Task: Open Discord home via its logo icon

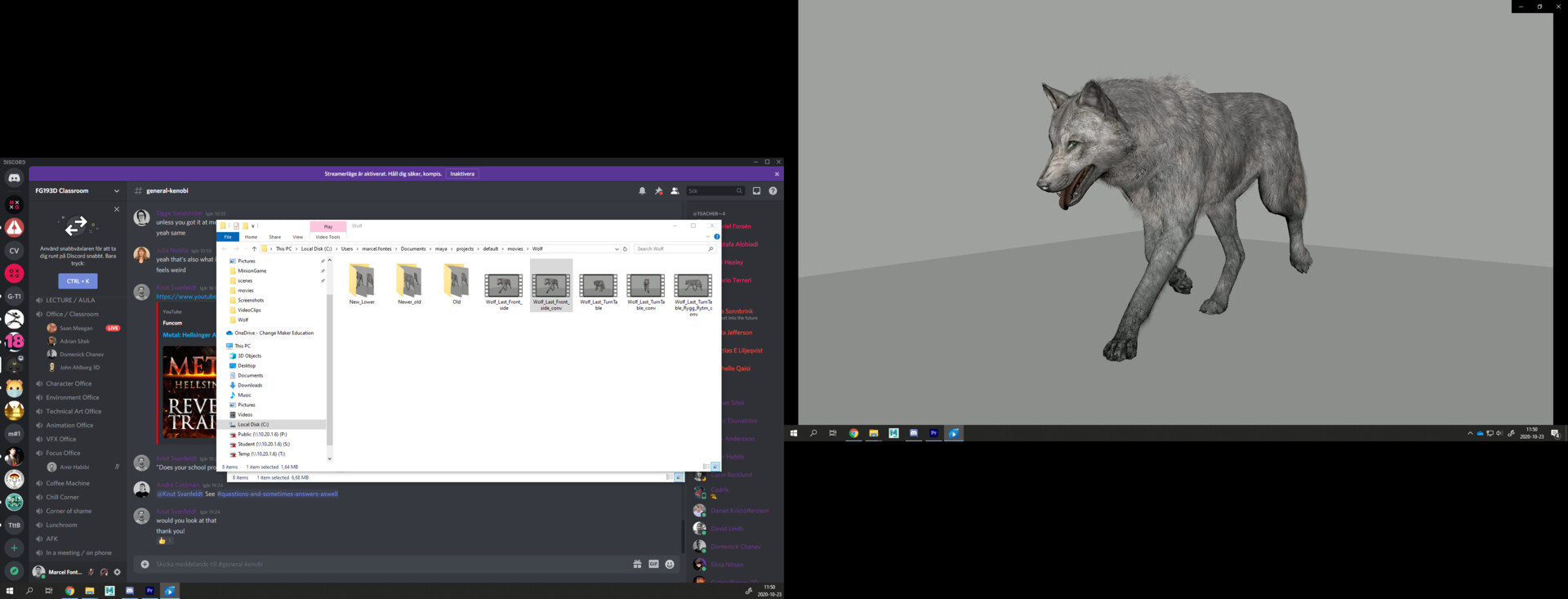Action: [x=14, y=177]
